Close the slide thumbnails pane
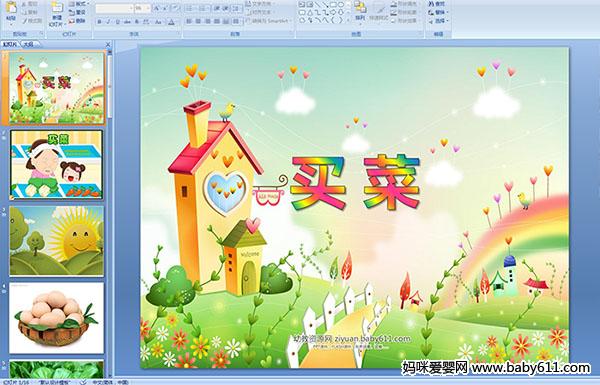The image size is (600, 385). point(108,44)
